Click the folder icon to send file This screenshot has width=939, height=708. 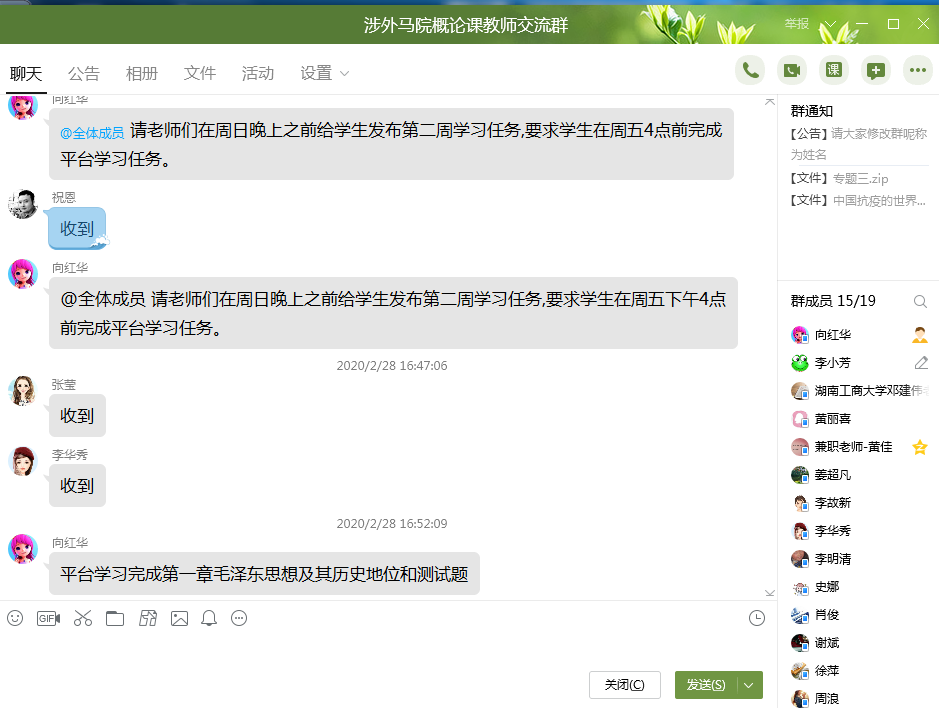click(115, 618)
